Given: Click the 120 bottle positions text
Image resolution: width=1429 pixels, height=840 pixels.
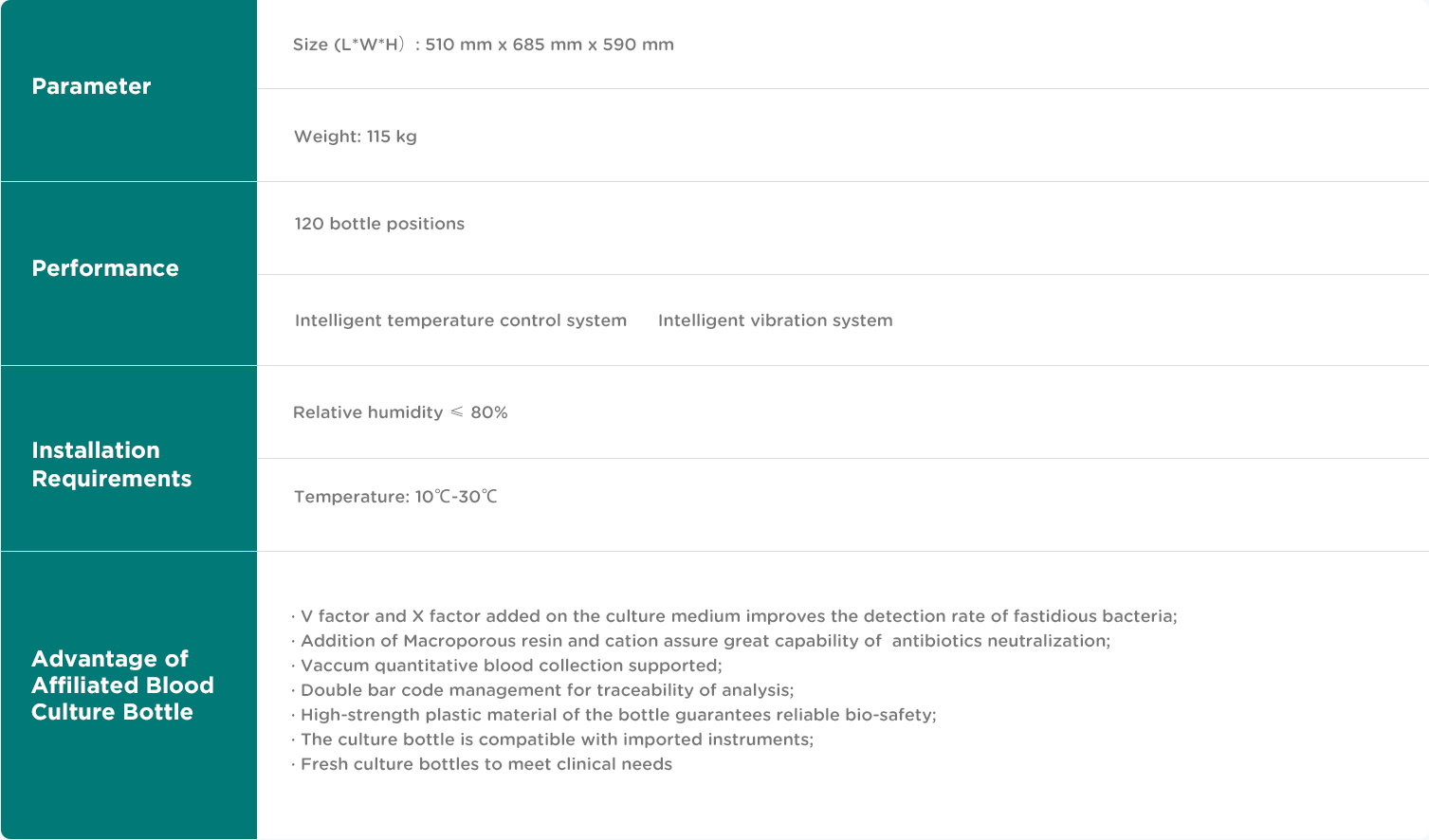Looking at the screenshot, I should (x=379, y=224).
